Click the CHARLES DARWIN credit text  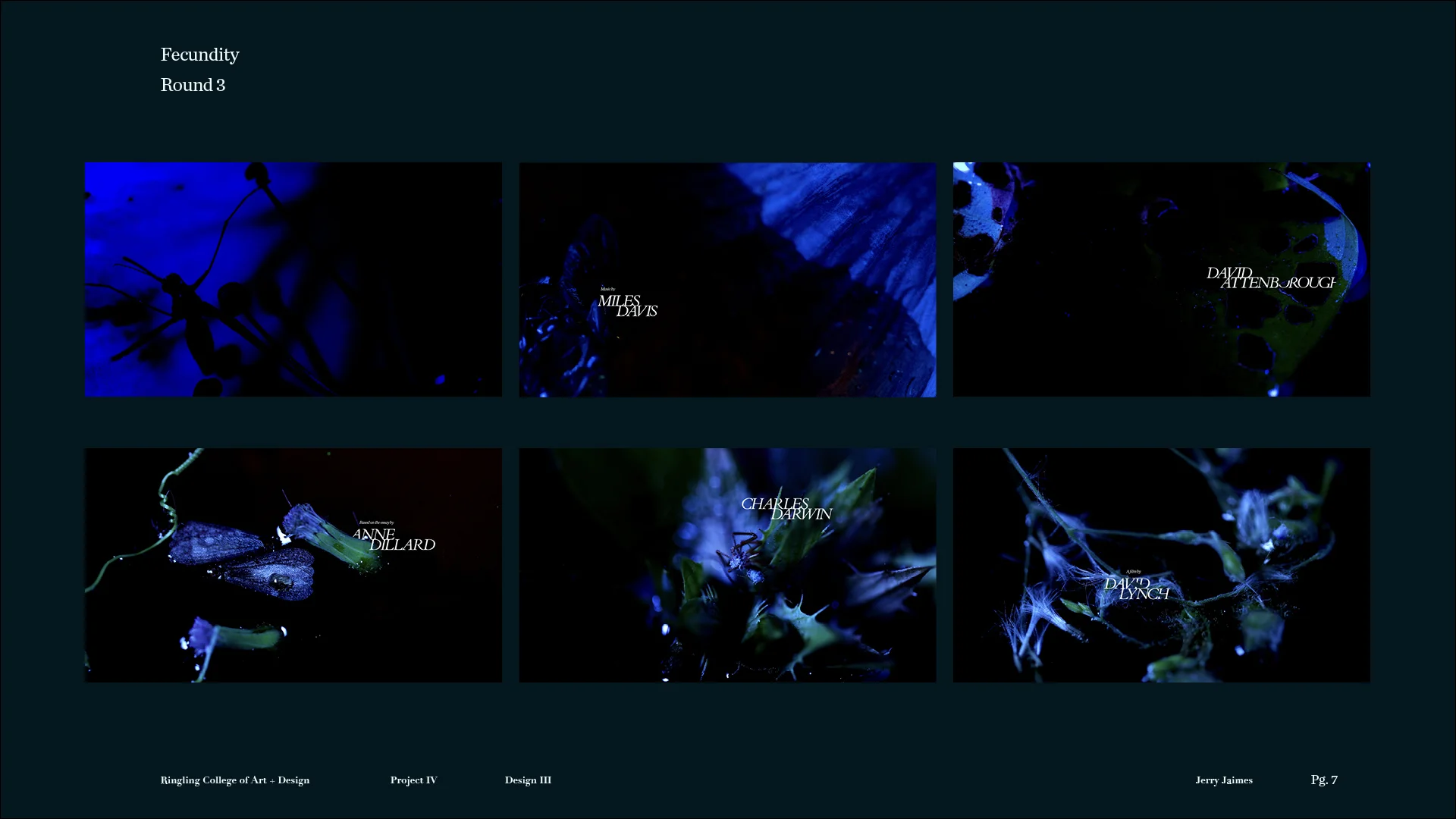click(786, 508)
